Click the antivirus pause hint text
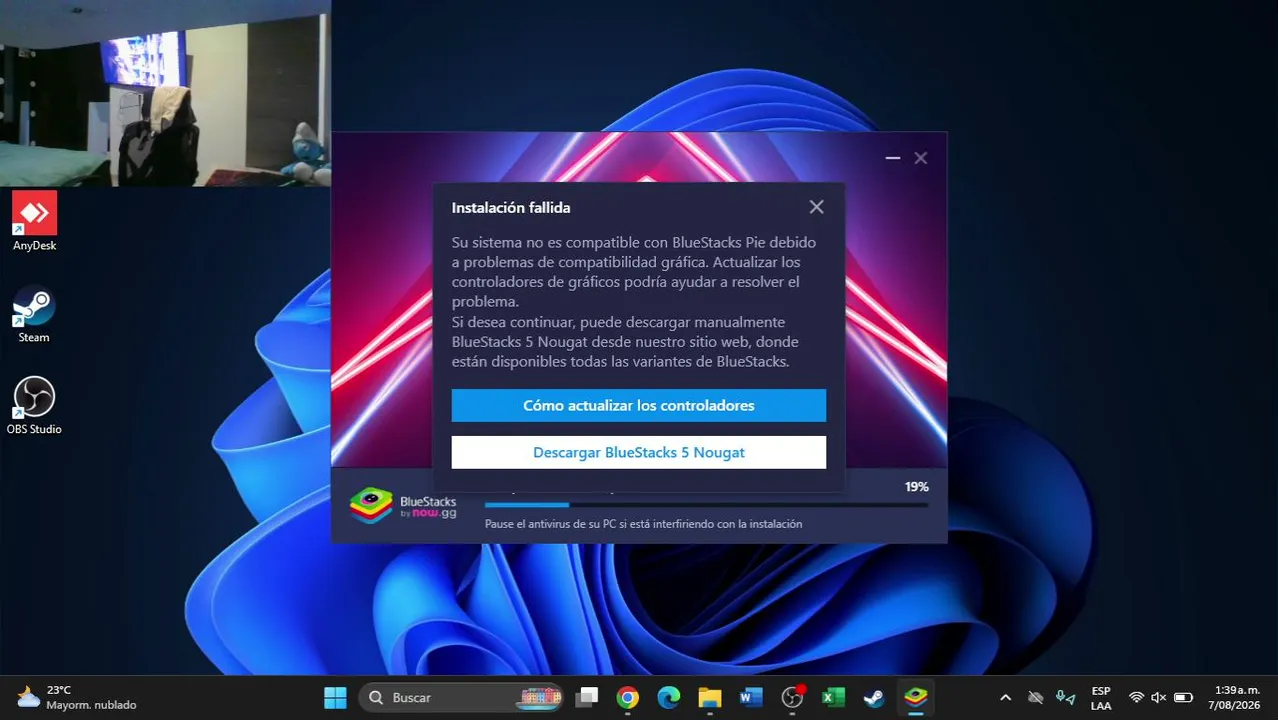The height and width of the screenshot is (720, 1278). [643, 524]
